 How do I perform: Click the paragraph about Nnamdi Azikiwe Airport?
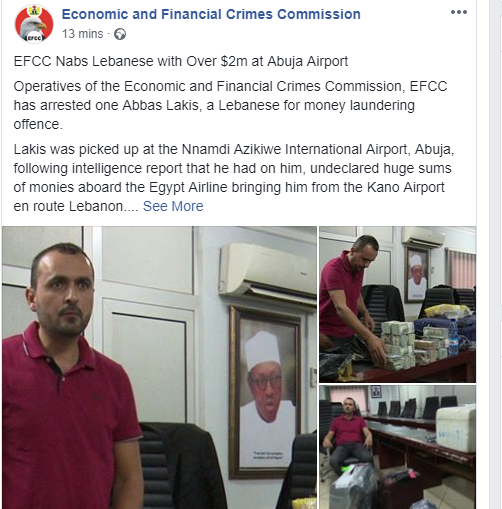point(233,178)
